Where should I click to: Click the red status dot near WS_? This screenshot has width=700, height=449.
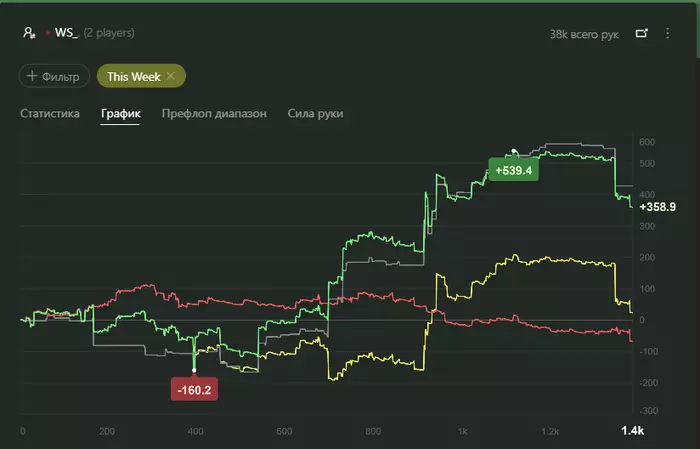pyautogui.click(x=48, y=33)
